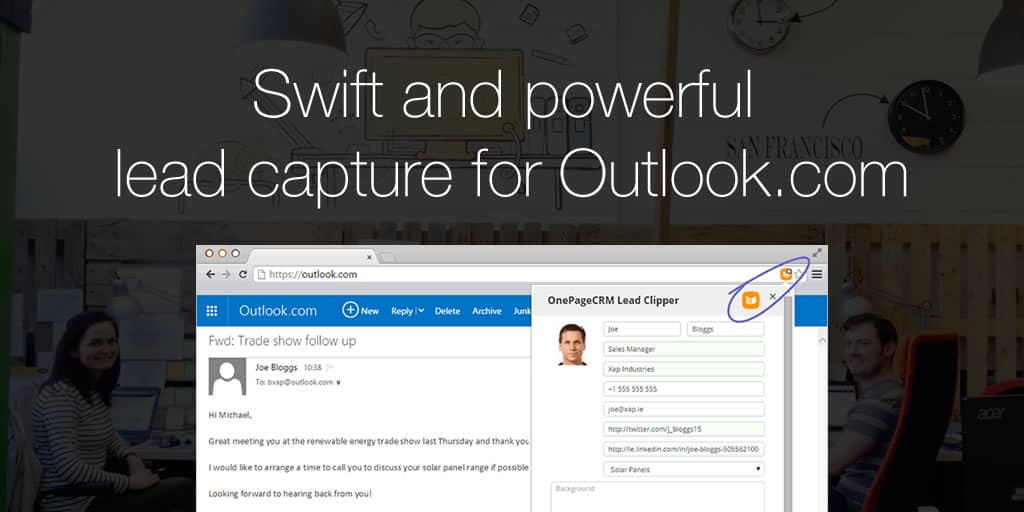
Task: Click the plus circle New icon
Action: [351, 310]
